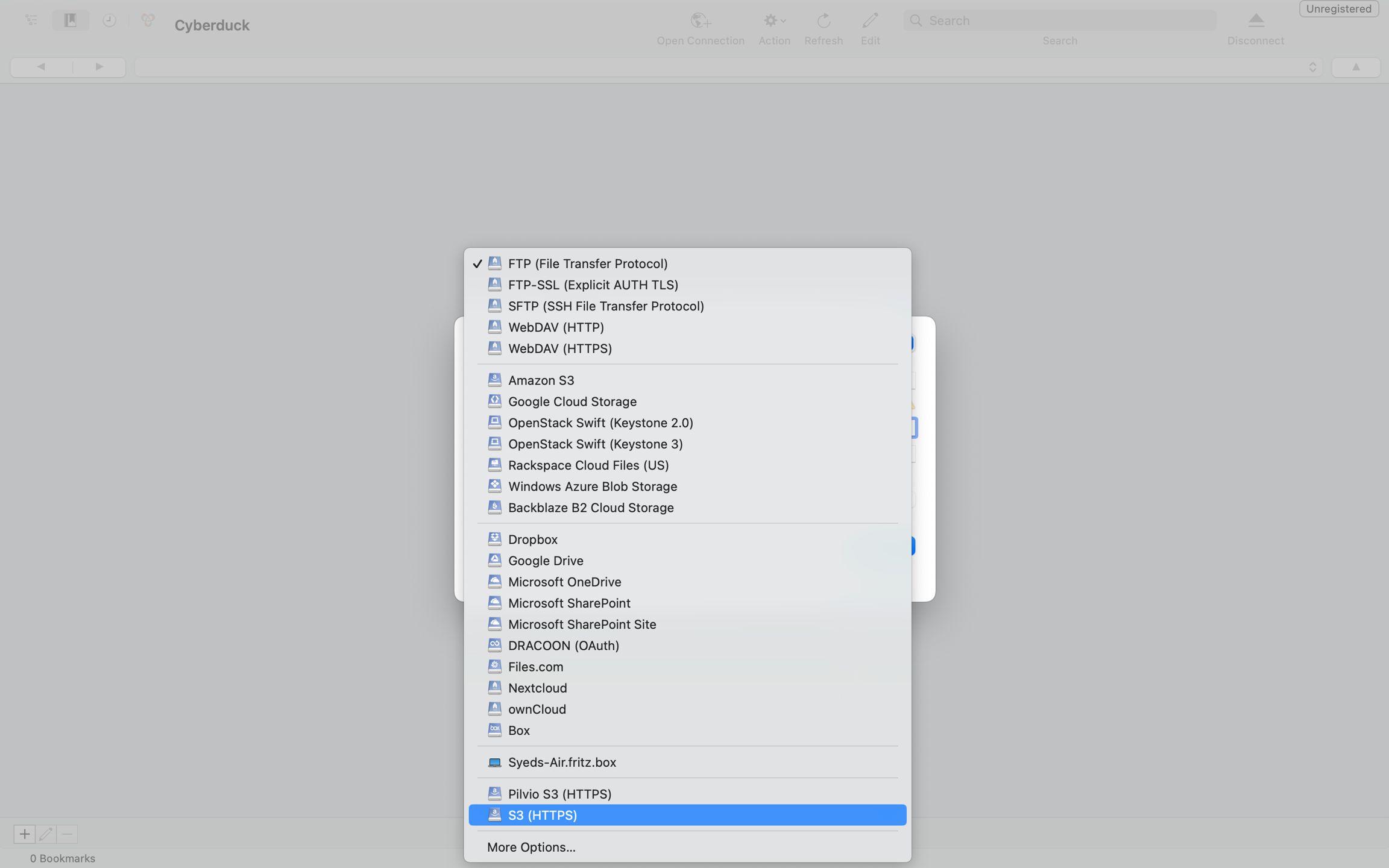Focus the Search field in toolbar
Image resolution: width=1389 pixels, height=868 pixels.
click(1059, 20)
